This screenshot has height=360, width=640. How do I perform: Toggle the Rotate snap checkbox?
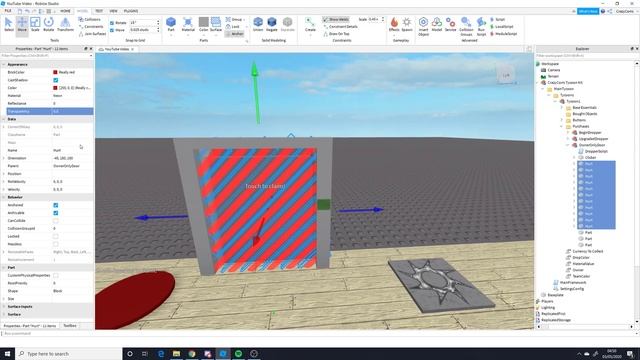(x=112, y=23)
